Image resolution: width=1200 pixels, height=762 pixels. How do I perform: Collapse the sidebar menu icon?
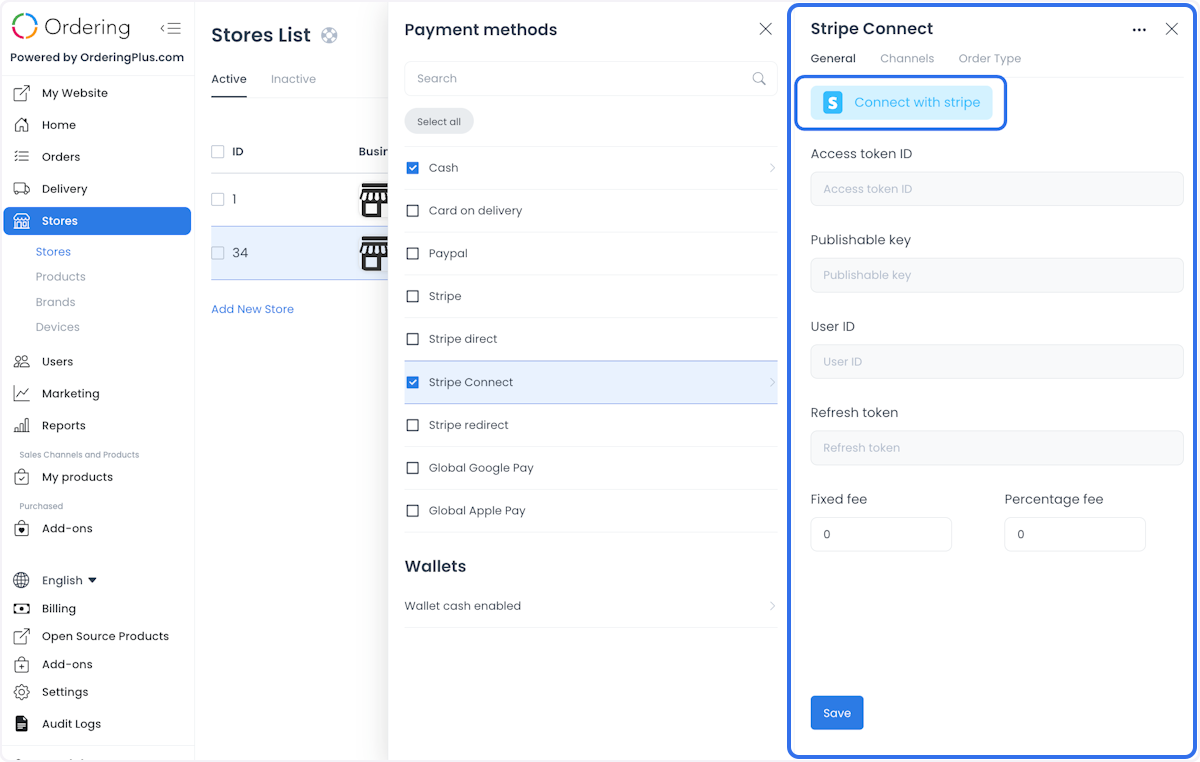tap(170, 28)
